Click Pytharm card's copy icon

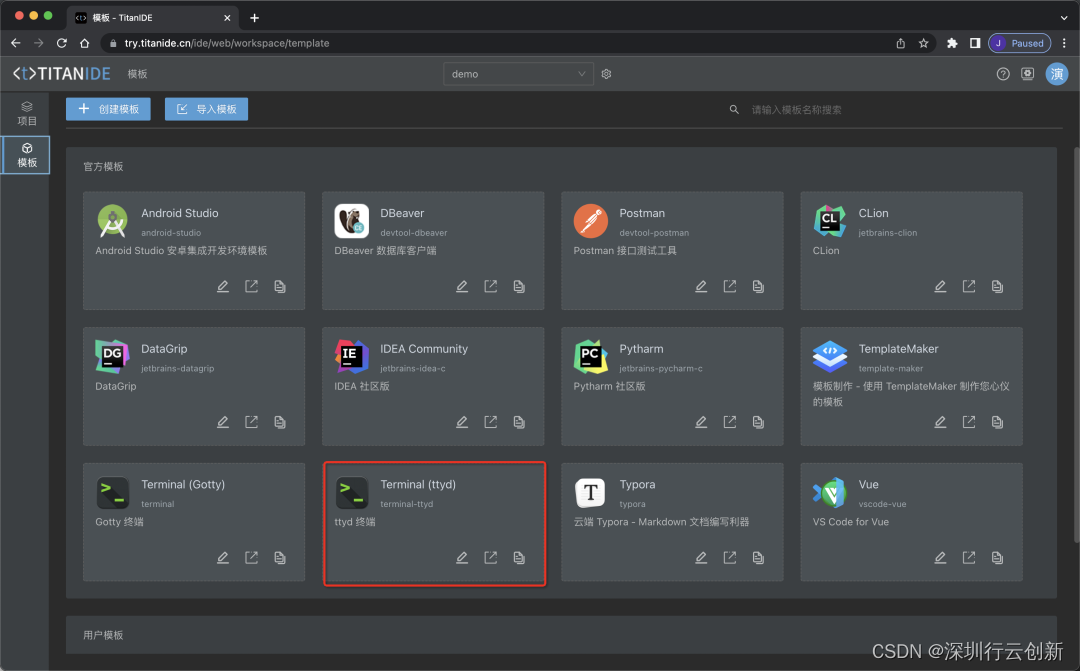point(758,422)
